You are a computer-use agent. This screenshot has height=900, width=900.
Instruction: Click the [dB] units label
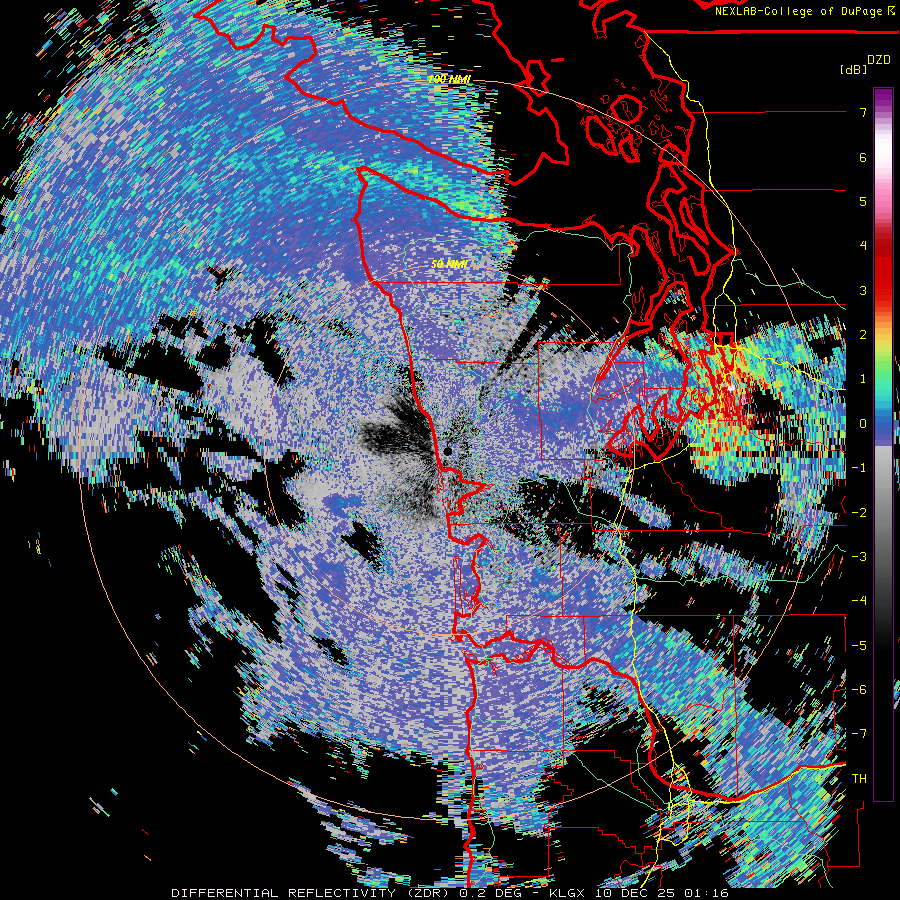pos(853,69)
